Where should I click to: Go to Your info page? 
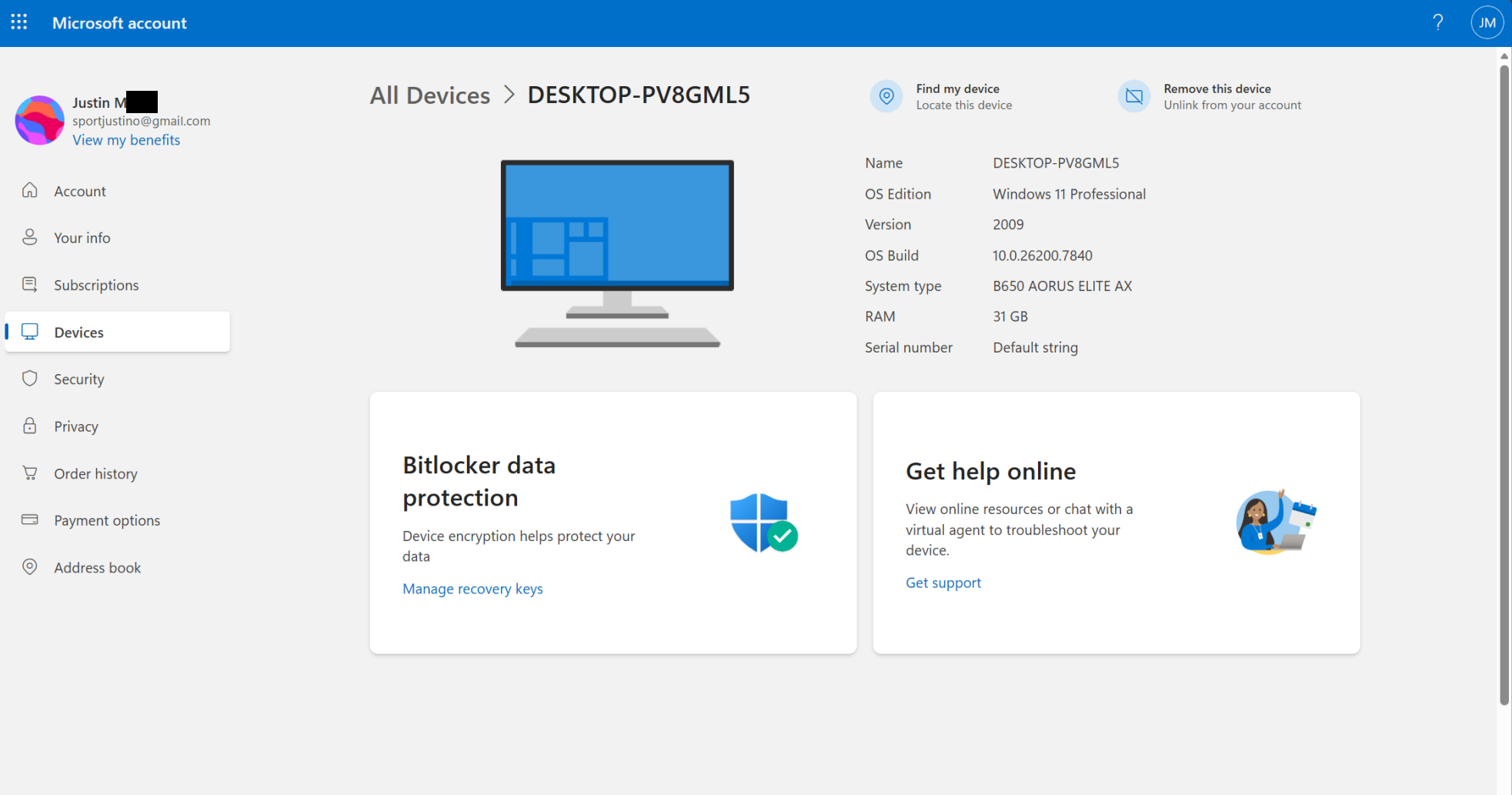(x=118, y=238)
